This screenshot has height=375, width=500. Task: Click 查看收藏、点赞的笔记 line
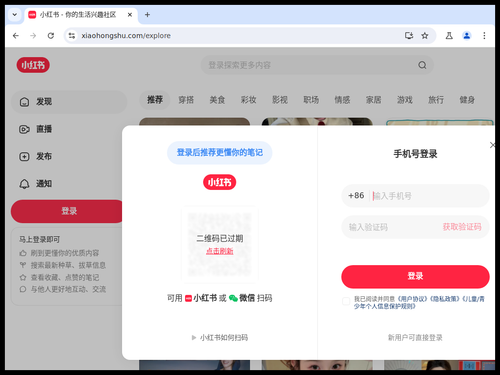point(65,277)
